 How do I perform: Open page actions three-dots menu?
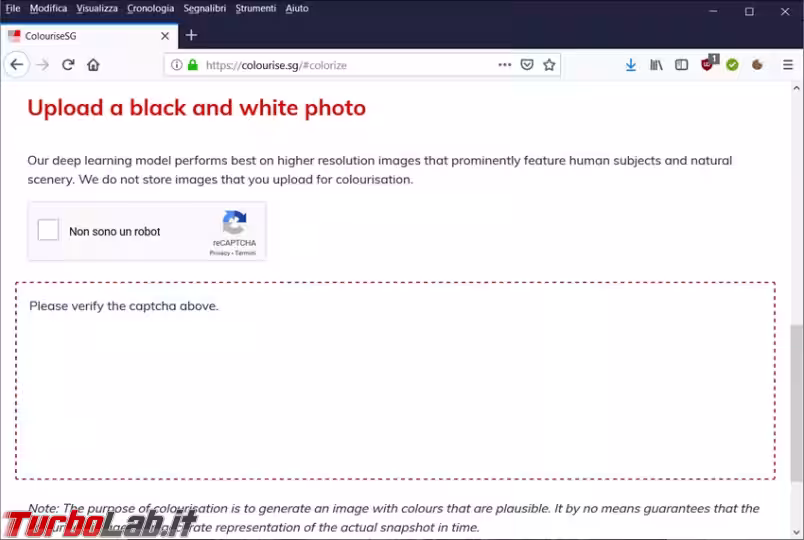505,65
